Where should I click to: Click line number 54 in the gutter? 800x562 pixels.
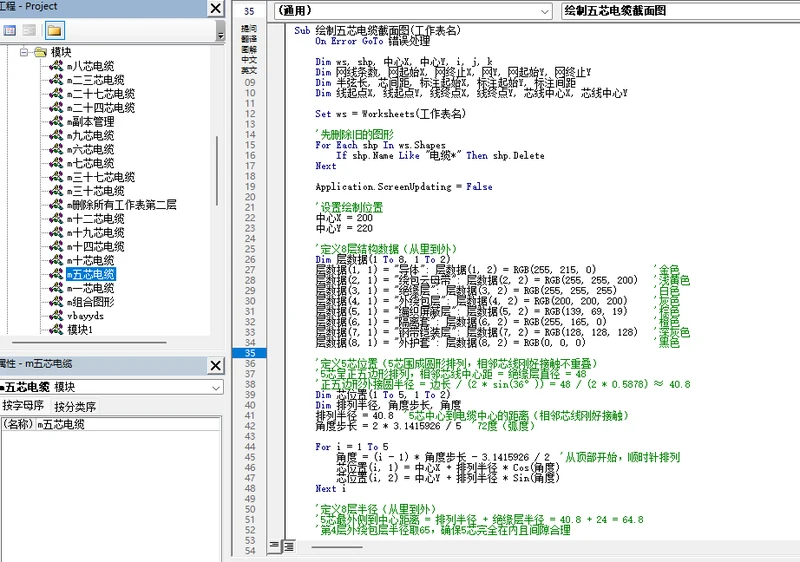[250, 551]
